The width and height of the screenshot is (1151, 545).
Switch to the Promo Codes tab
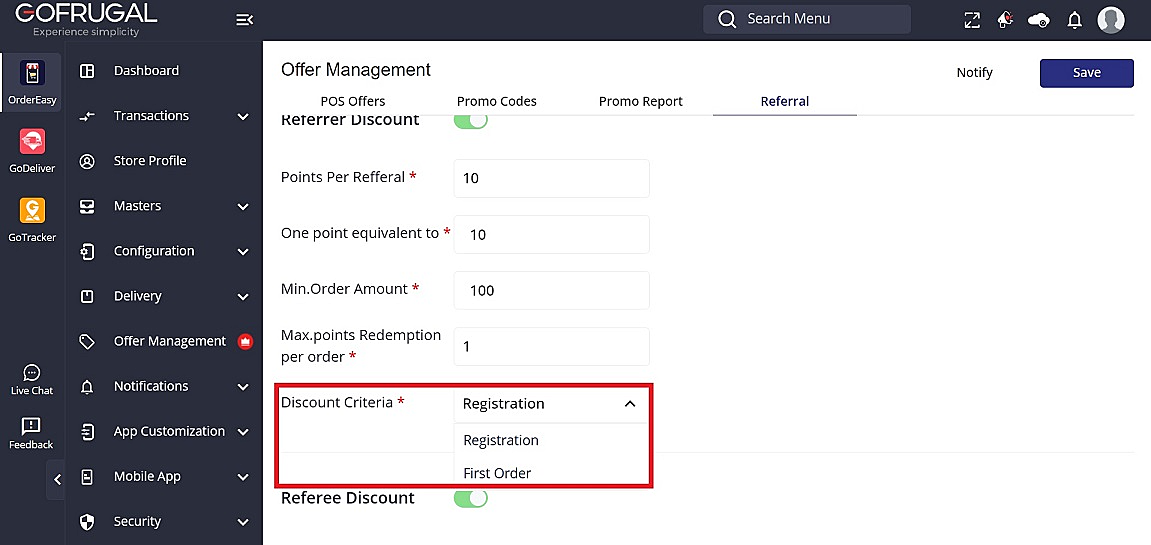coord(497,101)
